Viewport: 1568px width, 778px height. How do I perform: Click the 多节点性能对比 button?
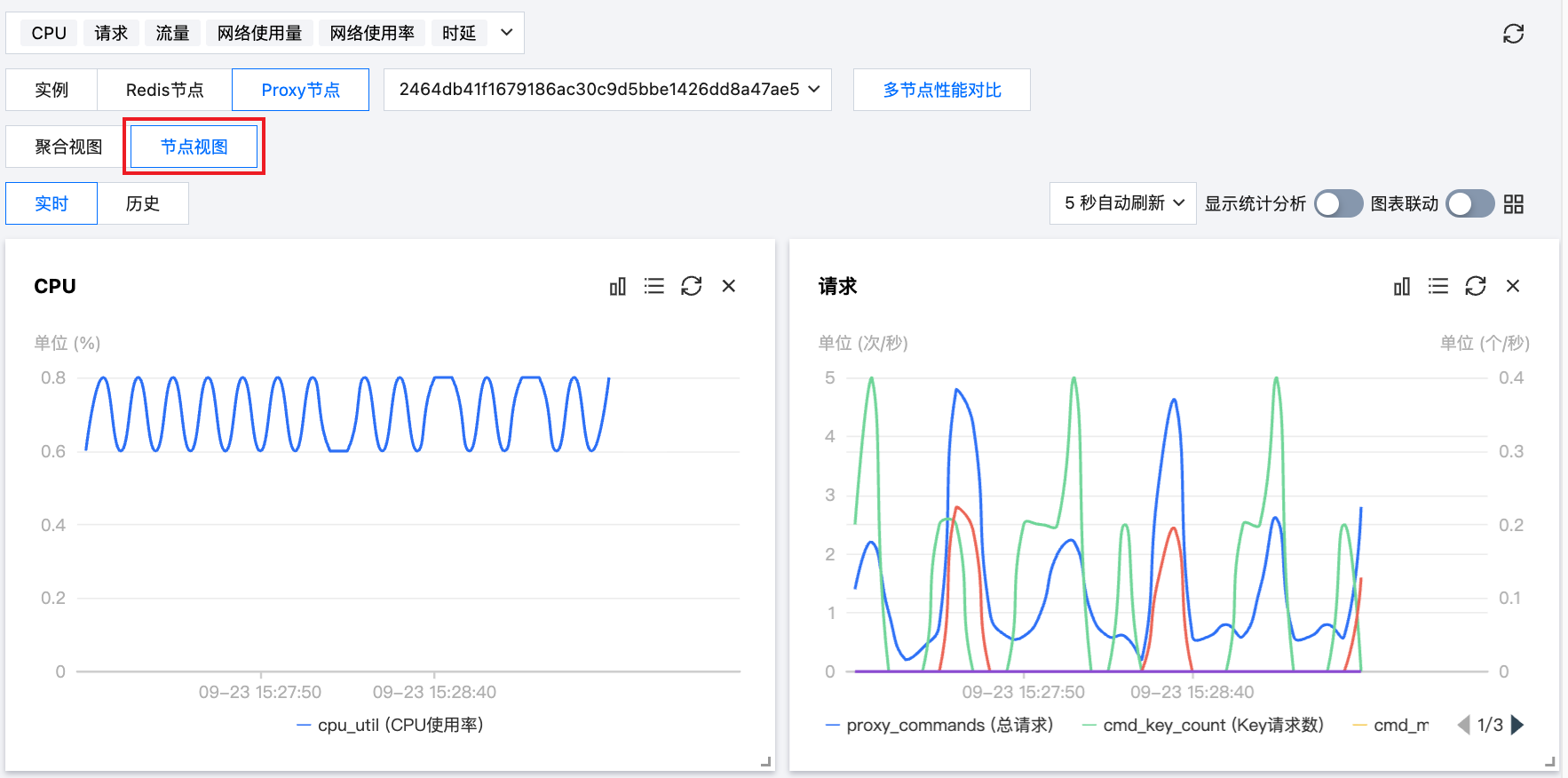point(941,90)
